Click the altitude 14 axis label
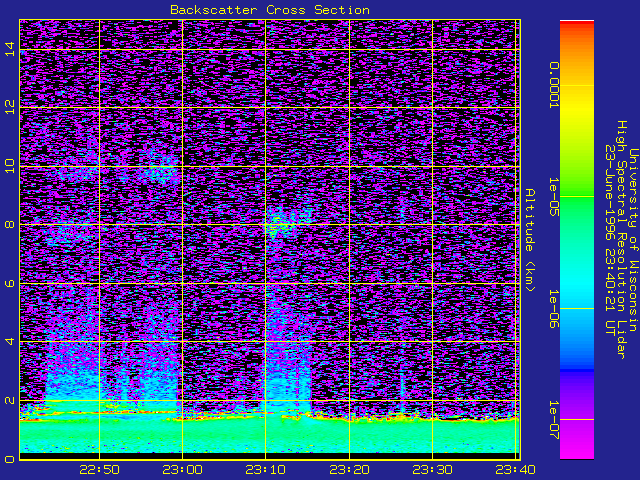This screenshot has width=640, height=480. coord(10,49)
